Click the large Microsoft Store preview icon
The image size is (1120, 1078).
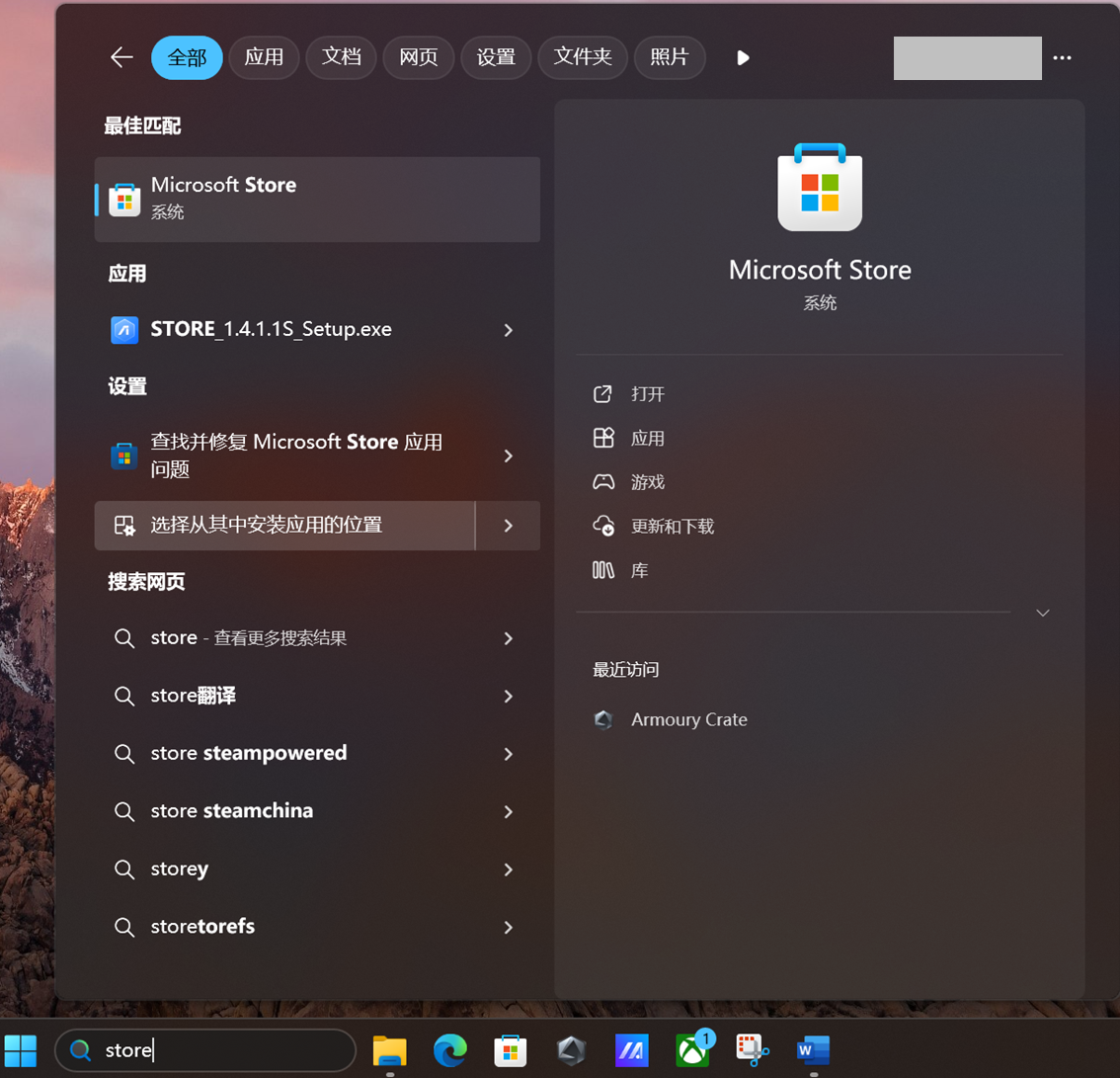pyautogui.click(x=820, y=187)
